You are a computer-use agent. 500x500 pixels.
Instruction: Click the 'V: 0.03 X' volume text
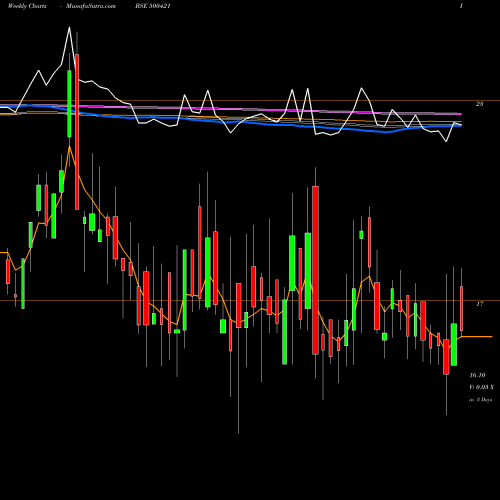point(482,387)
